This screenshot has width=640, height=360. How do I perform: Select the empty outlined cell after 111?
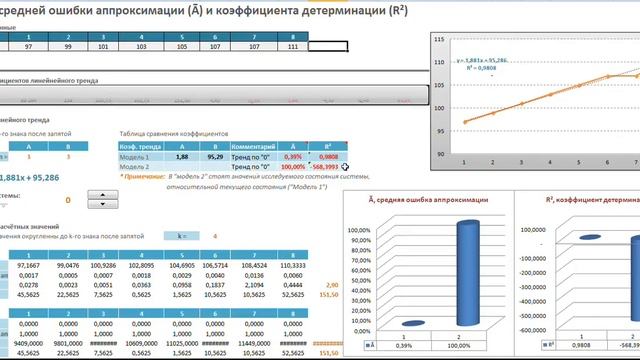click(x=328, y=46)
